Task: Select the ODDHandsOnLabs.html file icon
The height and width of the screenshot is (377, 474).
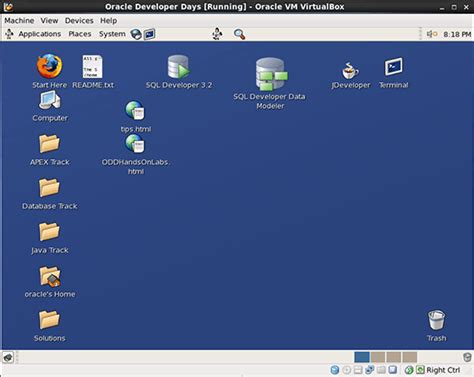Action: pos(135,144)
